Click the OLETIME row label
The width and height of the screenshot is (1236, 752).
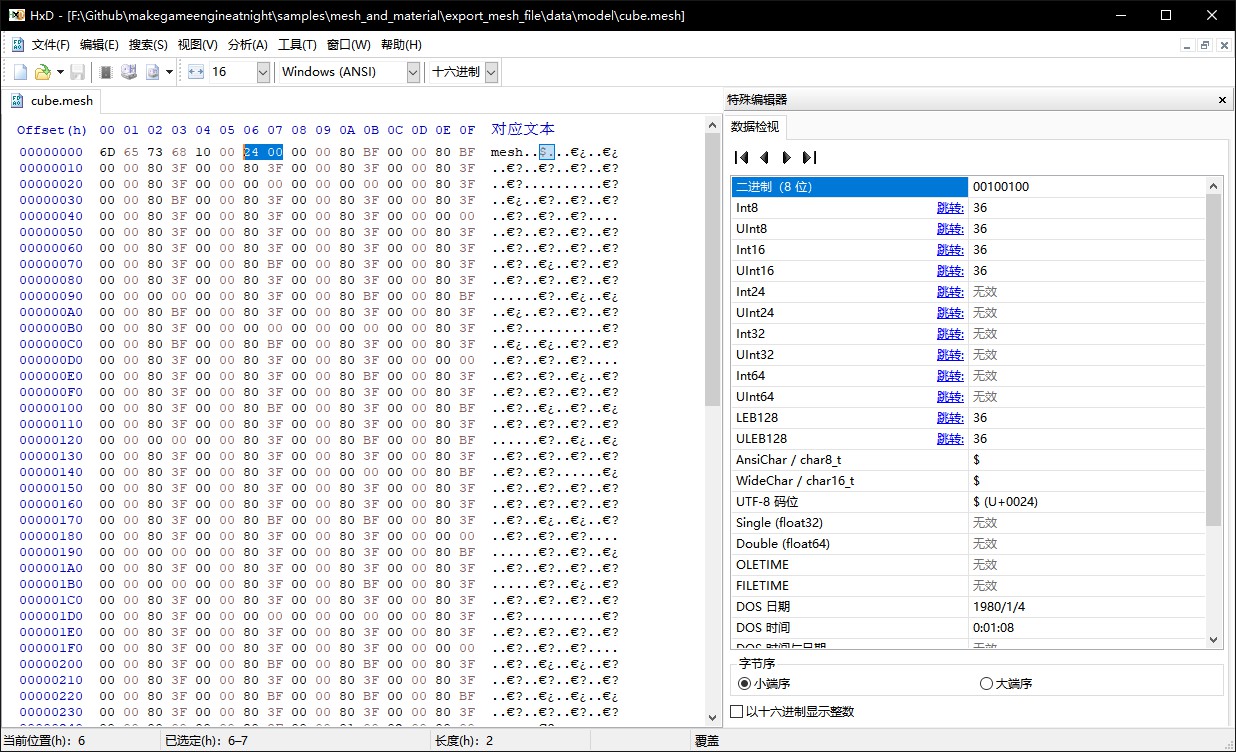coord(762,565)
